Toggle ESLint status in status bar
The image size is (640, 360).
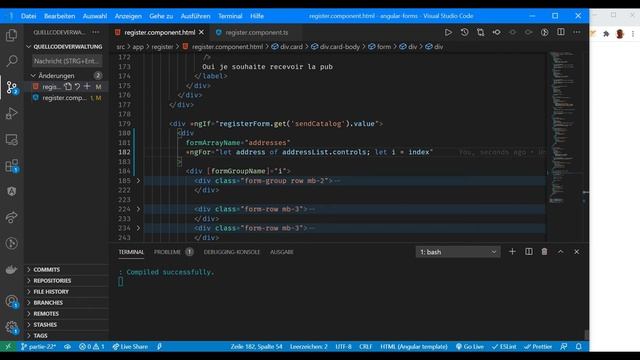point(504,347)
